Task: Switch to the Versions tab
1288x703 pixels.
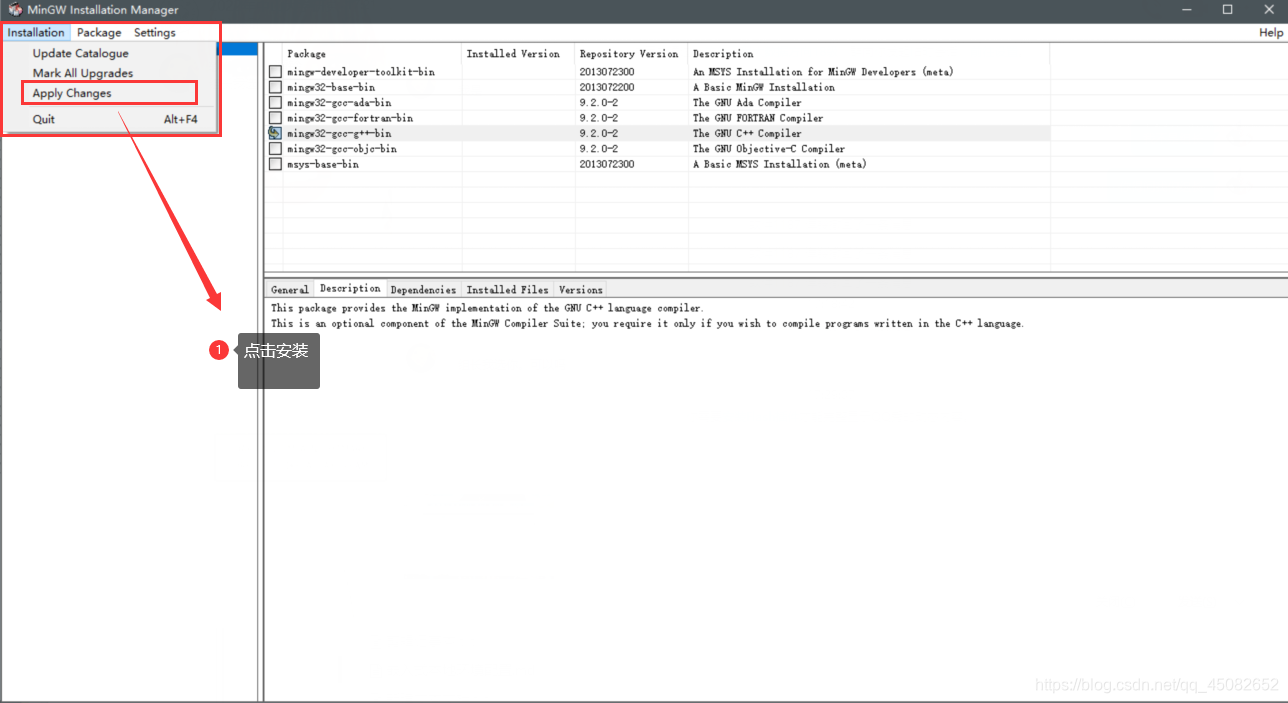Action: click(x=581, y=290)
